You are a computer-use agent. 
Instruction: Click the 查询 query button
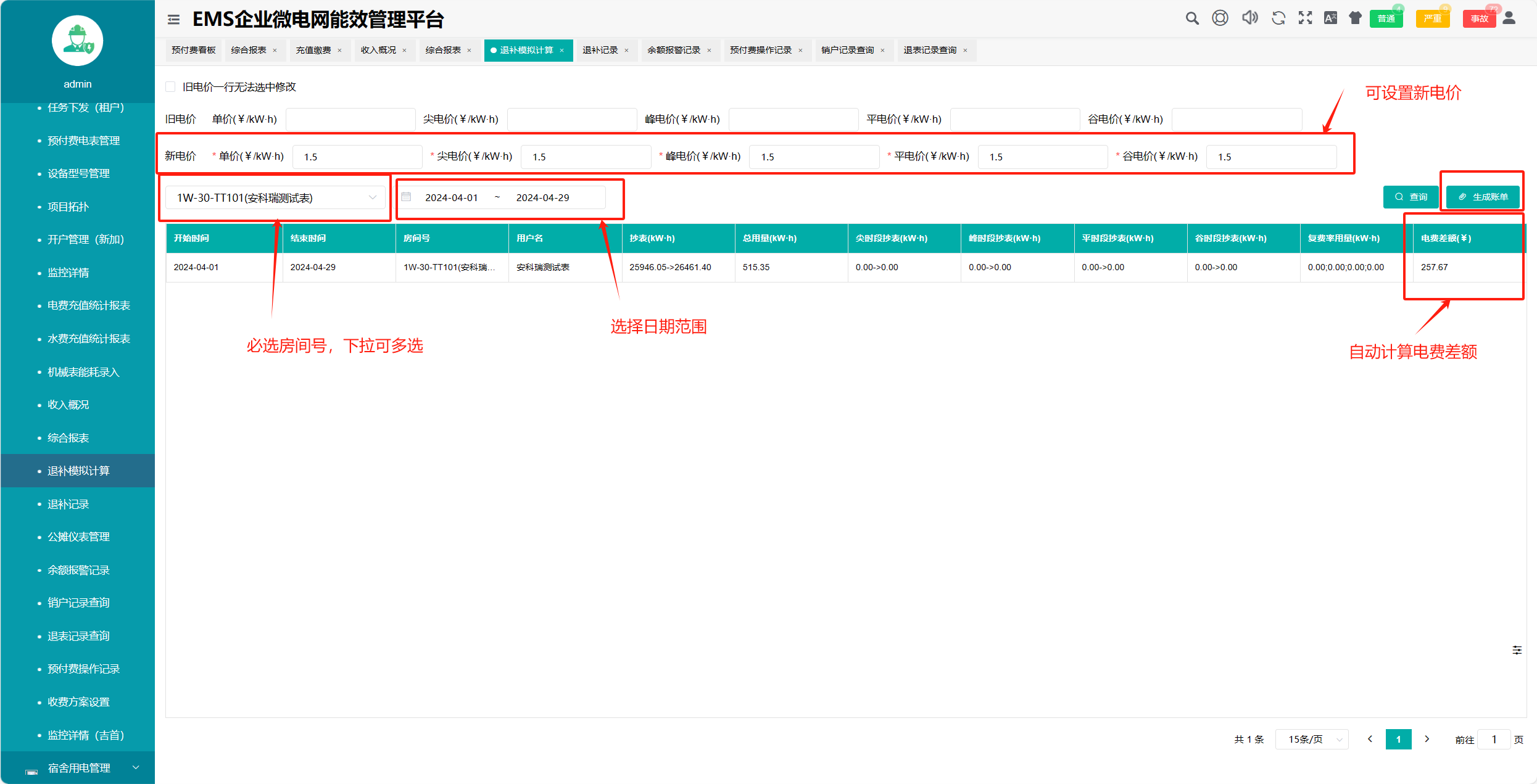(x=1411, y=197)
